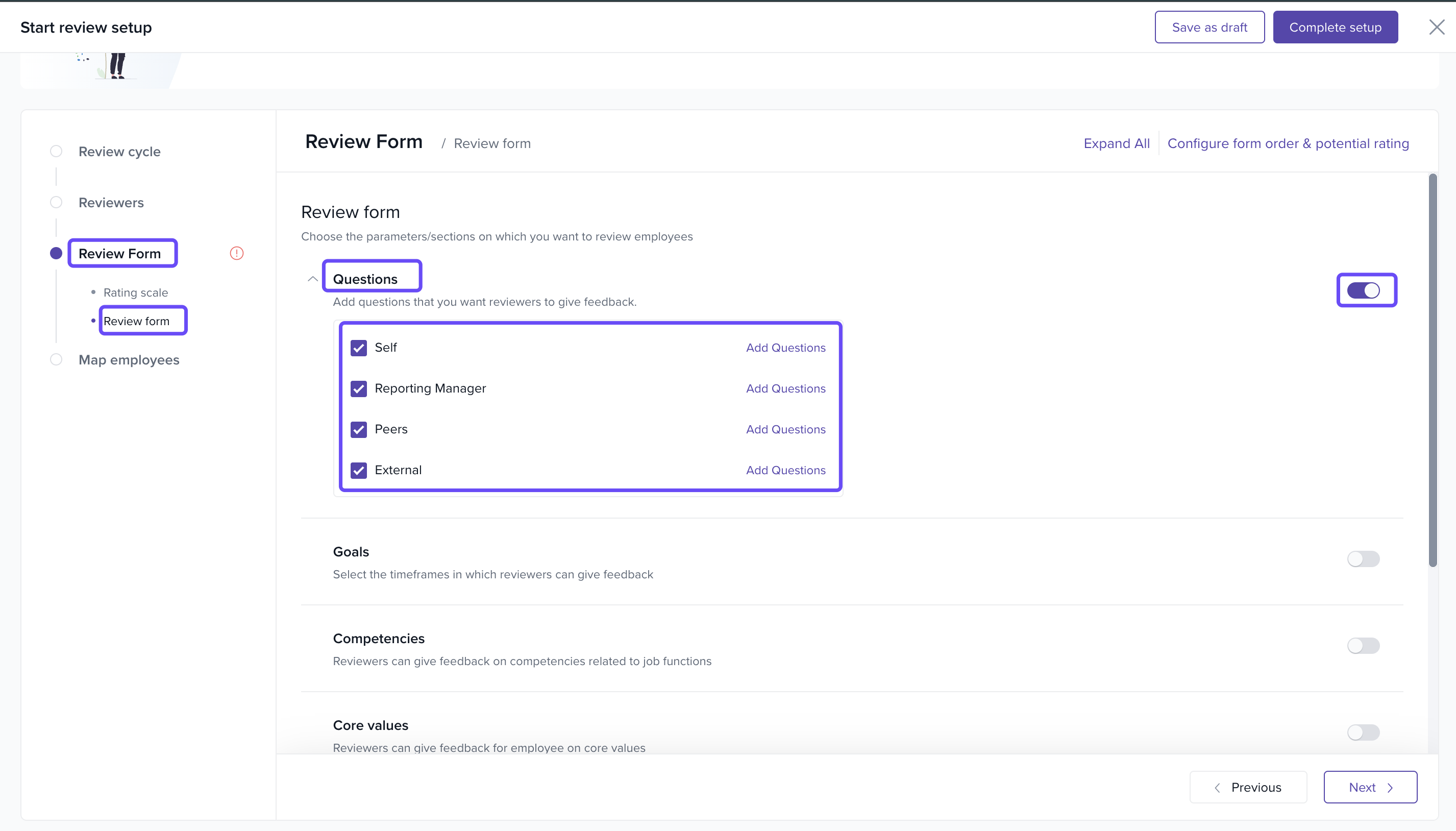Click the vertical scrollbar of form panel
The image size is (1456, 831).
(1432, 371)
